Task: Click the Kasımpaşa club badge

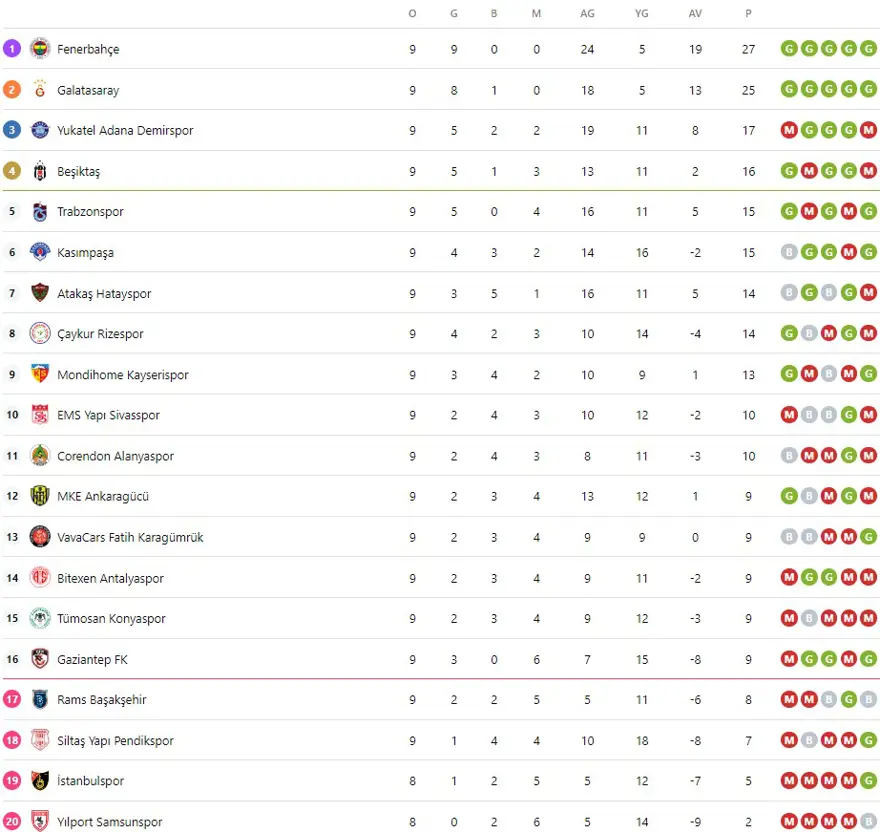Action: [x=40, y=253]
